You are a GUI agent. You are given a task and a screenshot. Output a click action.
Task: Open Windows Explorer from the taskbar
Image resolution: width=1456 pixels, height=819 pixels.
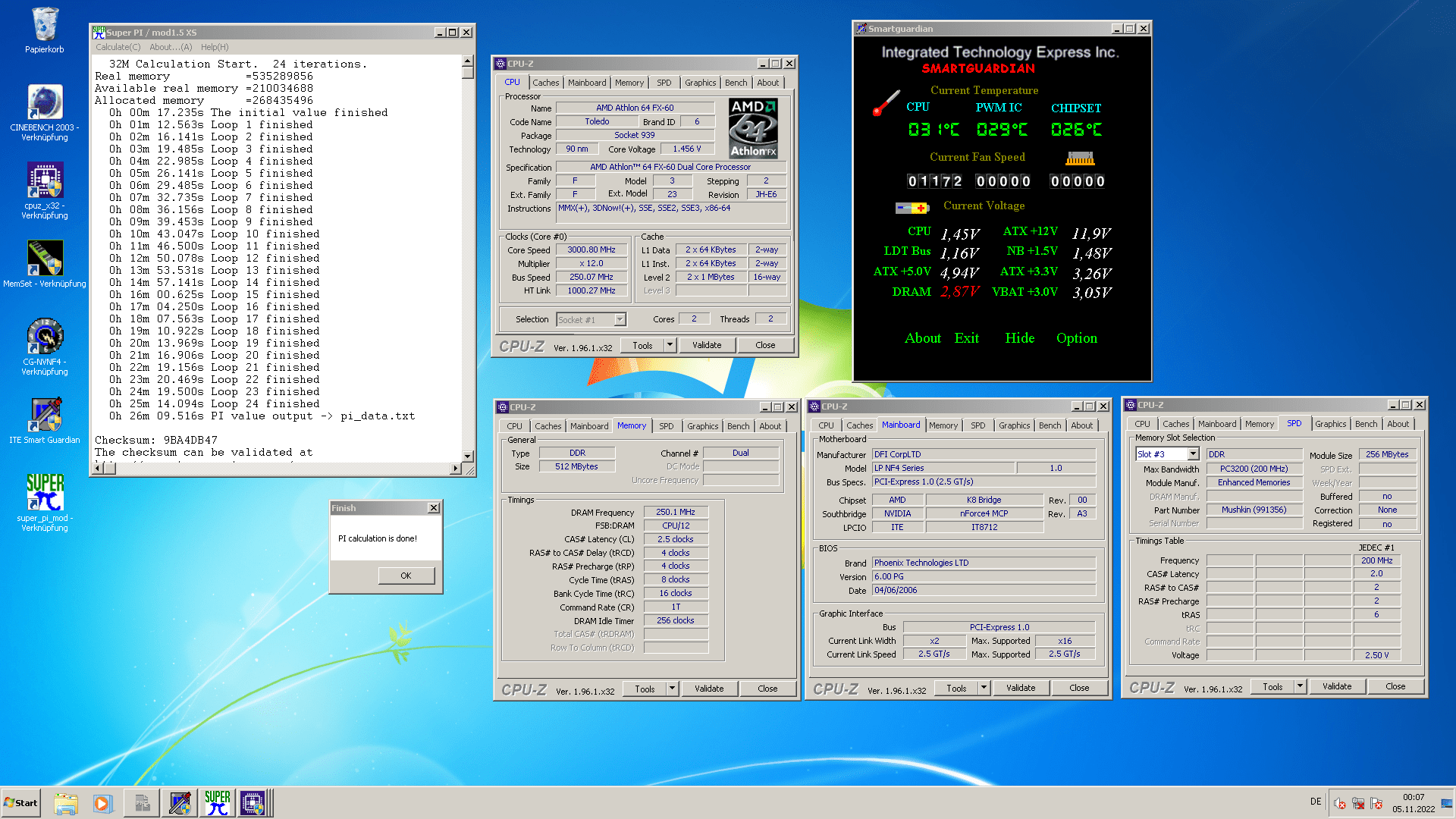coord(66,803)
